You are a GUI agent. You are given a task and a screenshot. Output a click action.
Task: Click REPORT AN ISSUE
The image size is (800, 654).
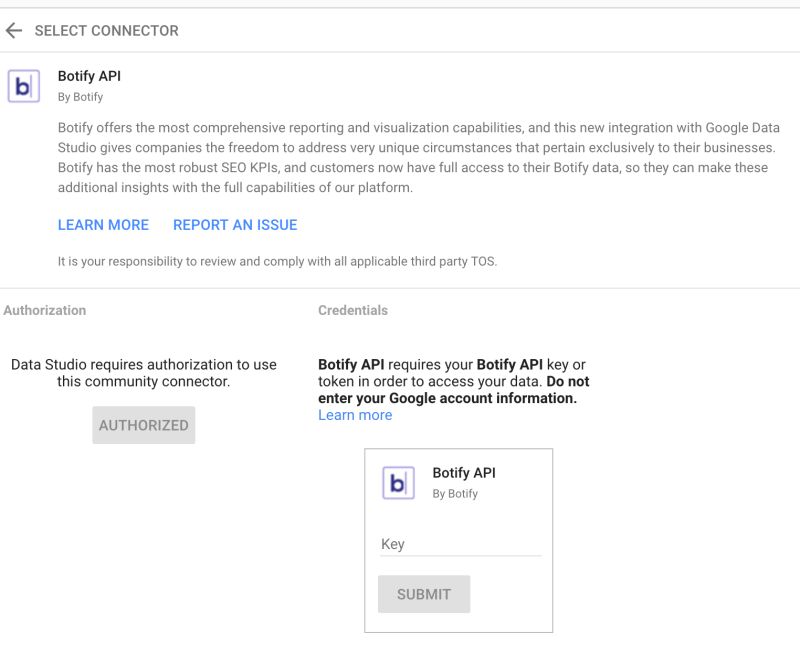pyautogui.click(x=233, y=225)
